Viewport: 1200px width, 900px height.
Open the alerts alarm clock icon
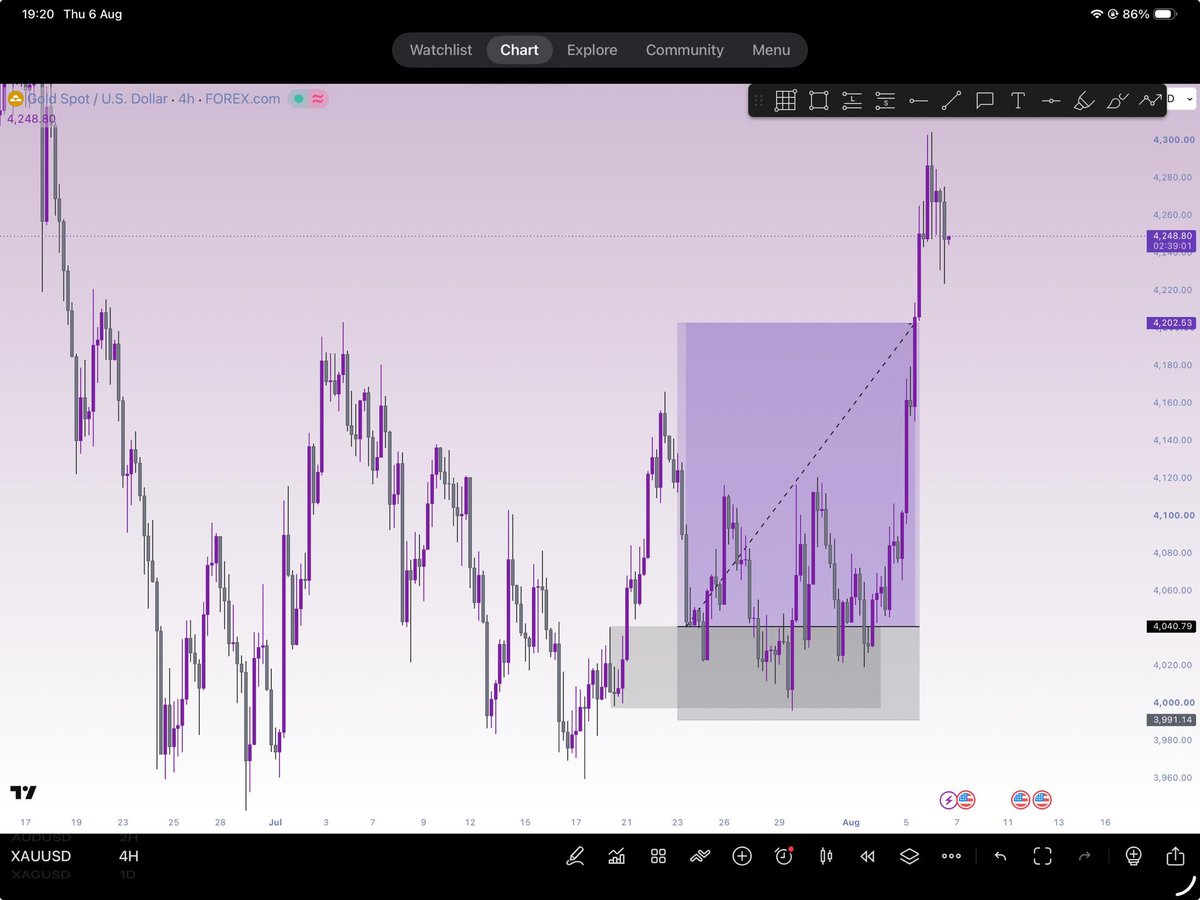[x=784, y=856]
